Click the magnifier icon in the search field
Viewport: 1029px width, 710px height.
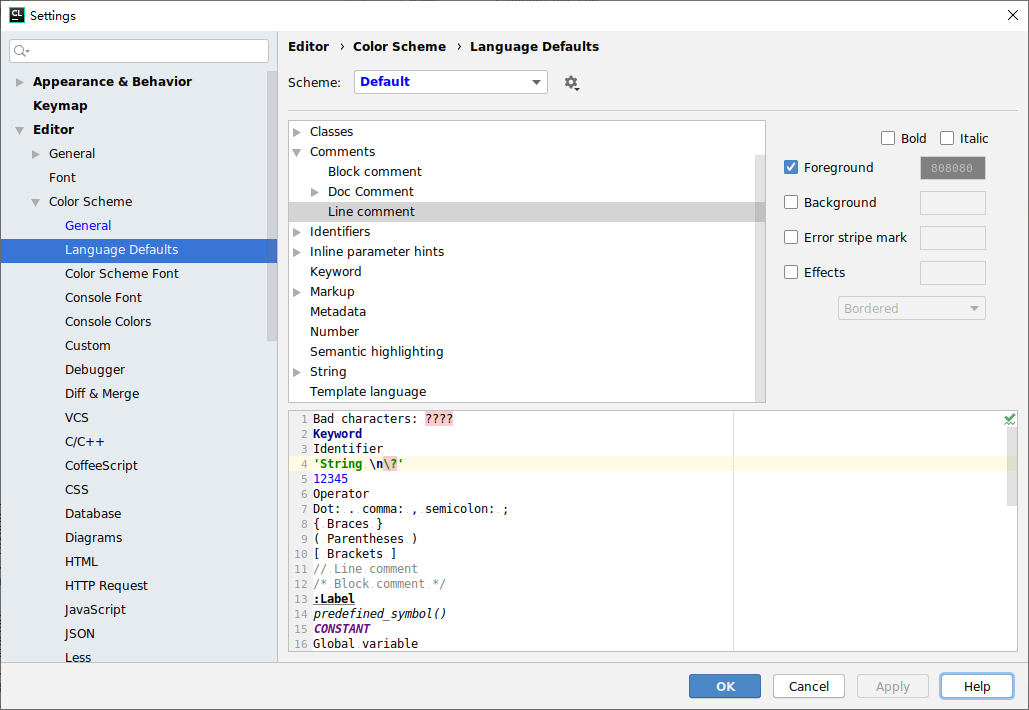tap(21, 50)
